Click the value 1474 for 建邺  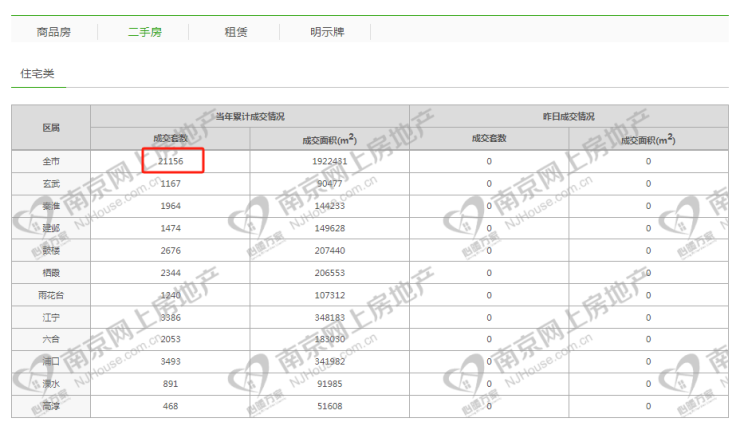[170, 228]
